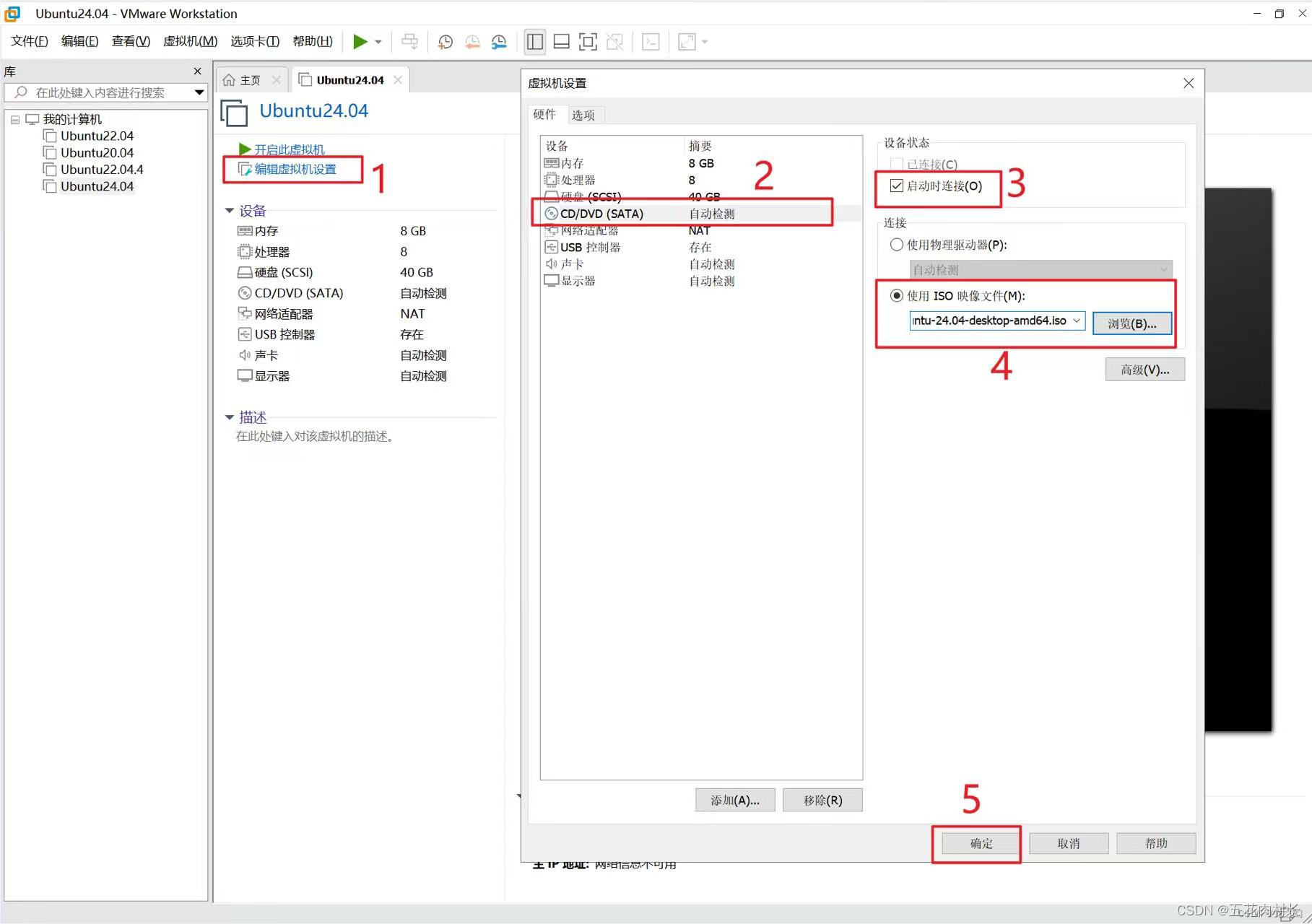This screenshot has width=1312, height=924.
Task: Collapse the 我的计算机 tree node
Action: pos(15,120)
